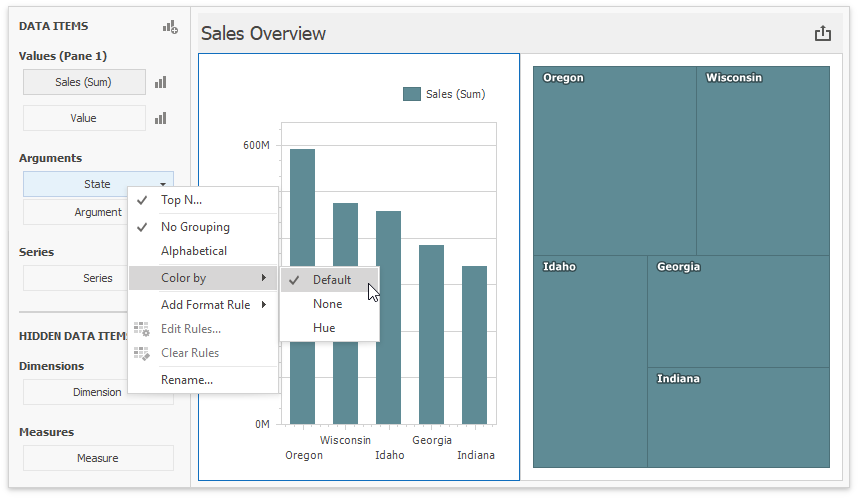The width and height of the screenshot is (858, 498).
Task: Click the add pane icon beside Data Items
Action: (170, 27)
